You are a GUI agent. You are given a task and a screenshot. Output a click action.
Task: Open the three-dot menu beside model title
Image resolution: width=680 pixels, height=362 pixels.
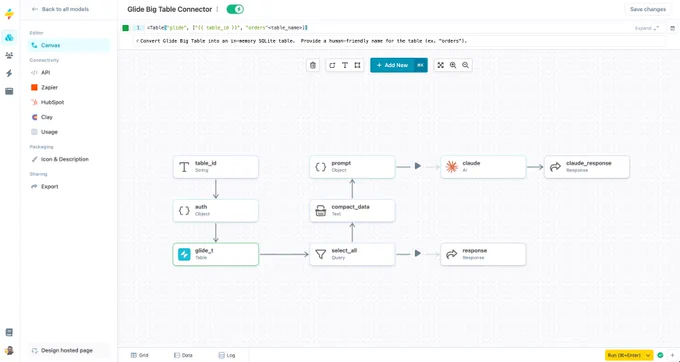pyautogui.click(x=217, y=9)
